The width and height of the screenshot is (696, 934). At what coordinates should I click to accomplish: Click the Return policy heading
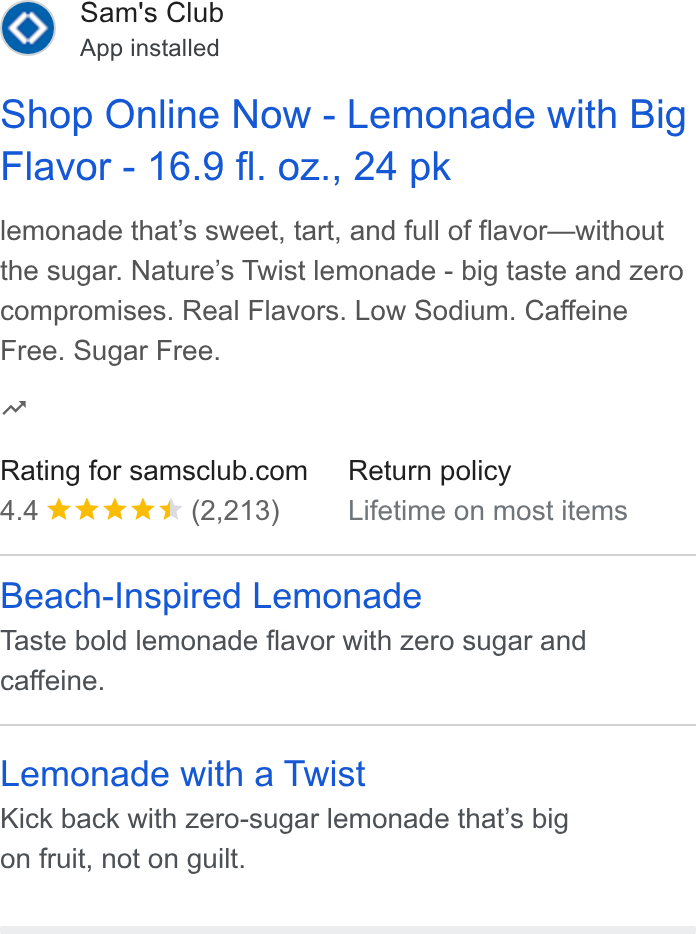pos(430,471)
